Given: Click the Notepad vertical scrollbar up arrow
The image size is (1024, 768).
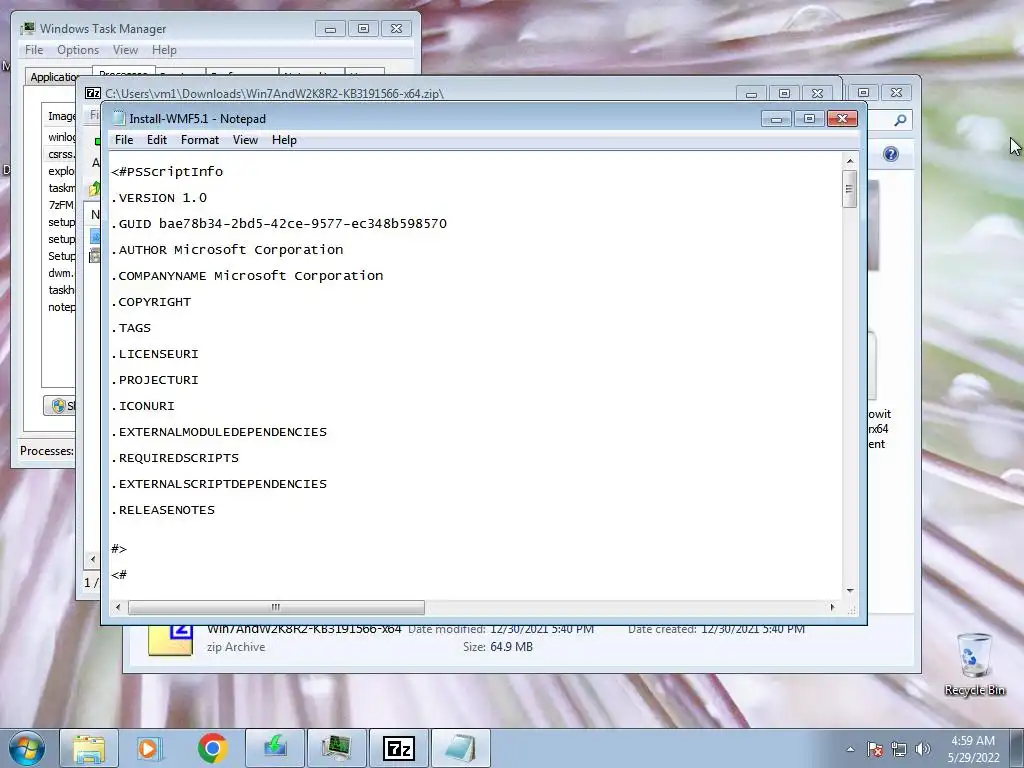Looking at the screenshot, I should pyautogui.click(x=850, y=161).
